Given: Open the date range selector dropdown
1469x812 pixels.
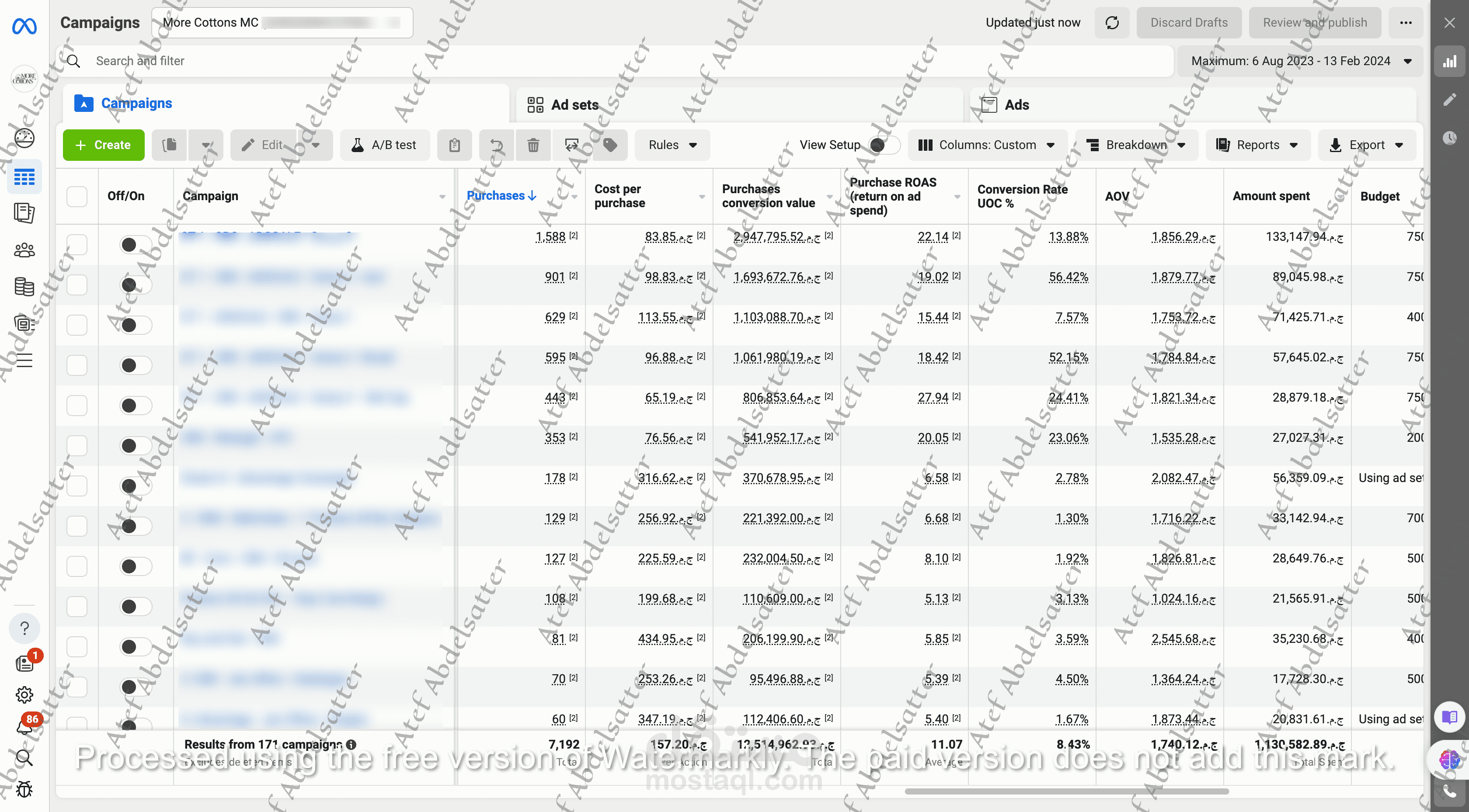Looking at the screenshot, I should [x=1300, y=61].
